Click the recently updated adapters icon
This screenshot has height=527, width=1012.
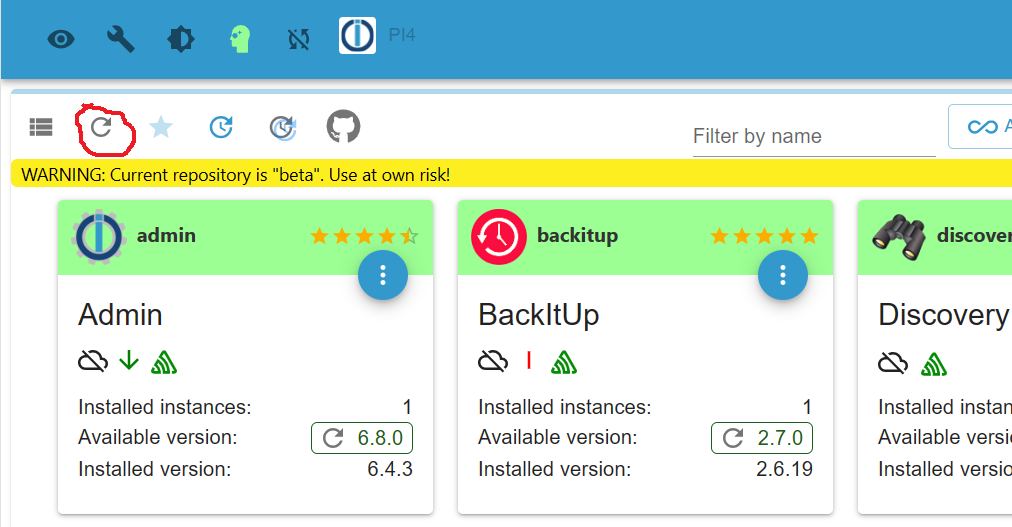pyautogui.click(x=283, y=127)
